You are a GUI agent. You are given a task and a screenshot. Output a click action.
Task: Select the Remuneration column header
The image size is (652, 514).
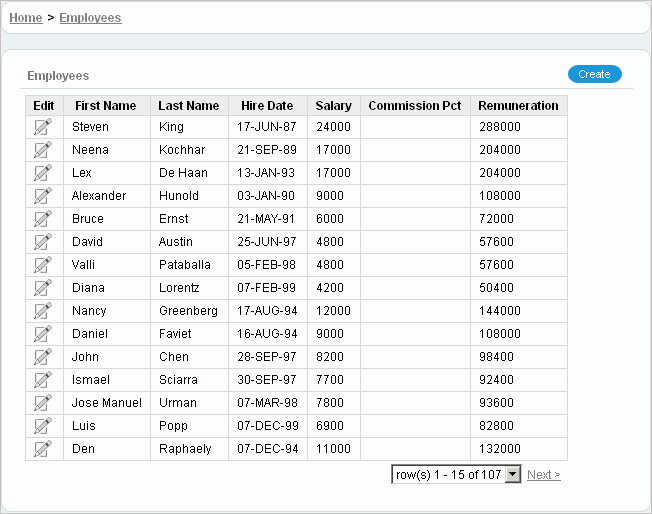tap(518, 106)
